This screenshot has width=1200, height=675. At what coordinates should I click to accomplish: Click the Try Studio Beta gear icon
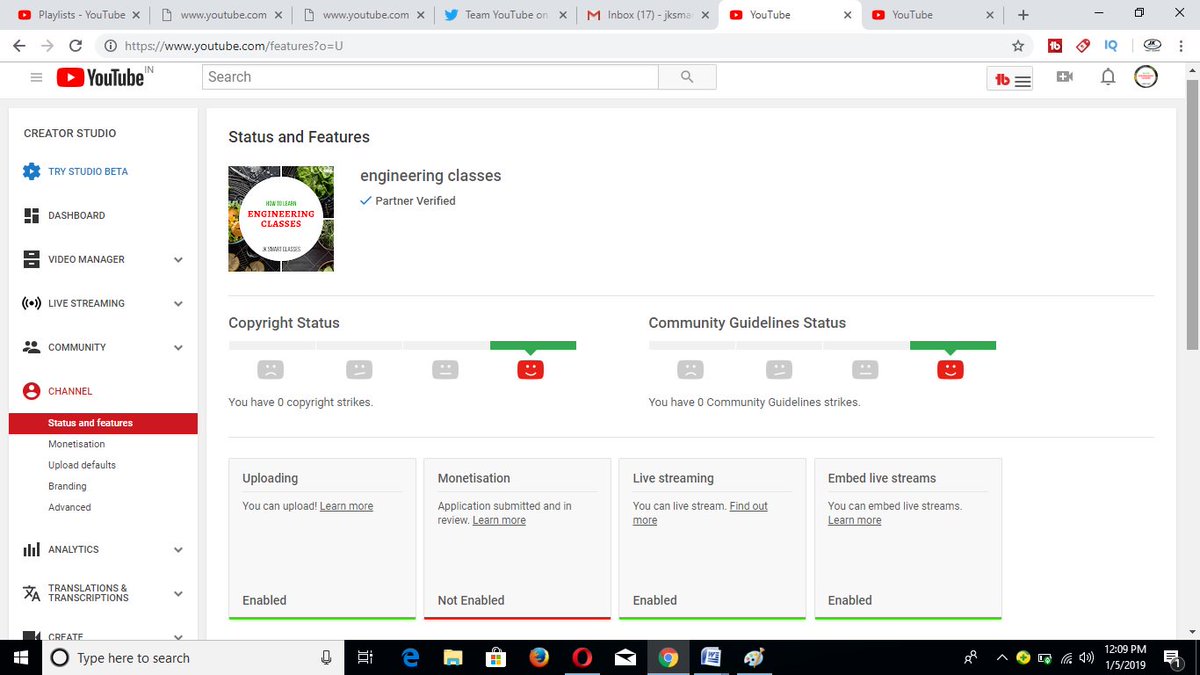tap(31, 171)
